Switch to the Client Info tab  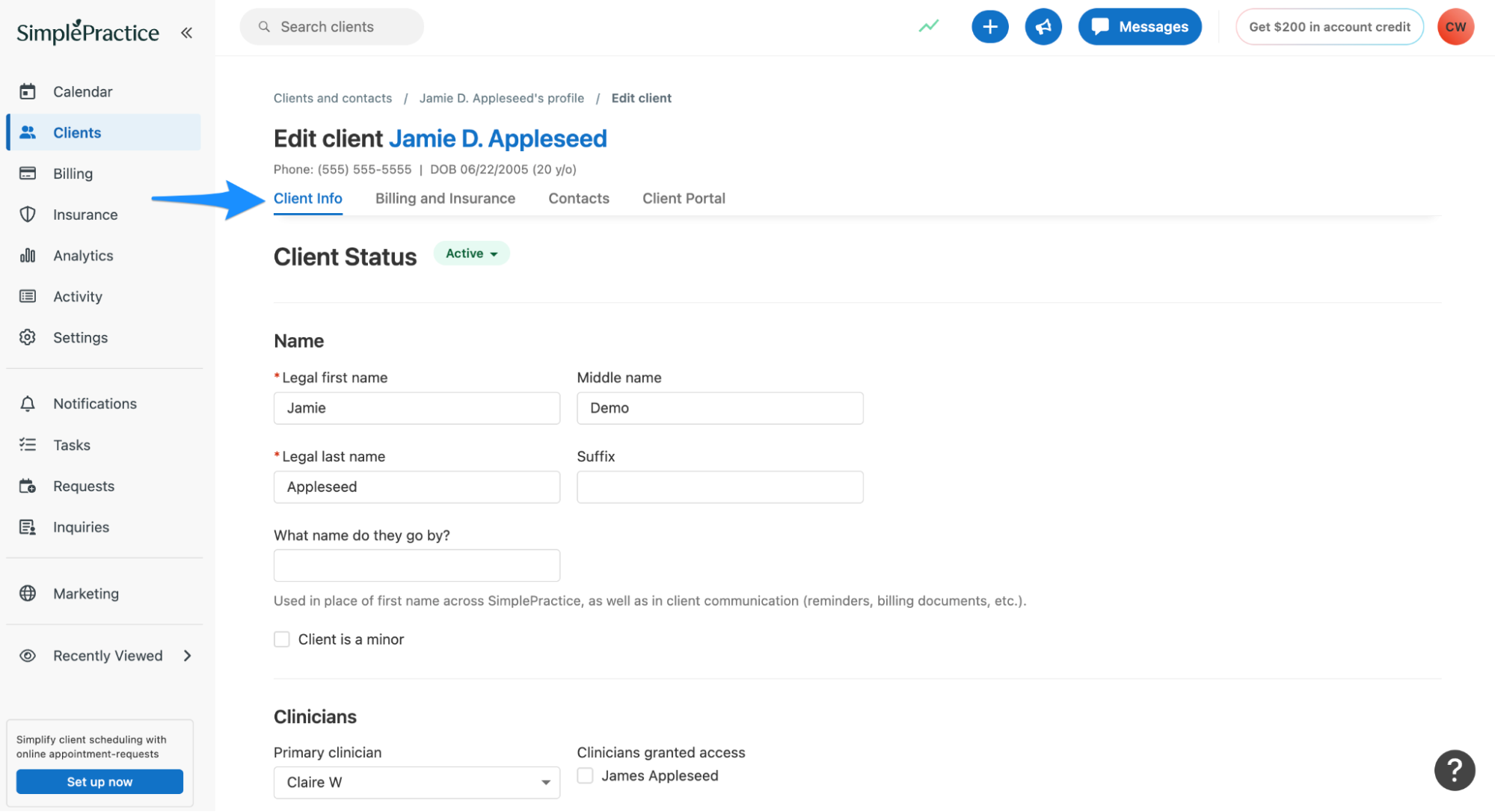coord(308,198)
